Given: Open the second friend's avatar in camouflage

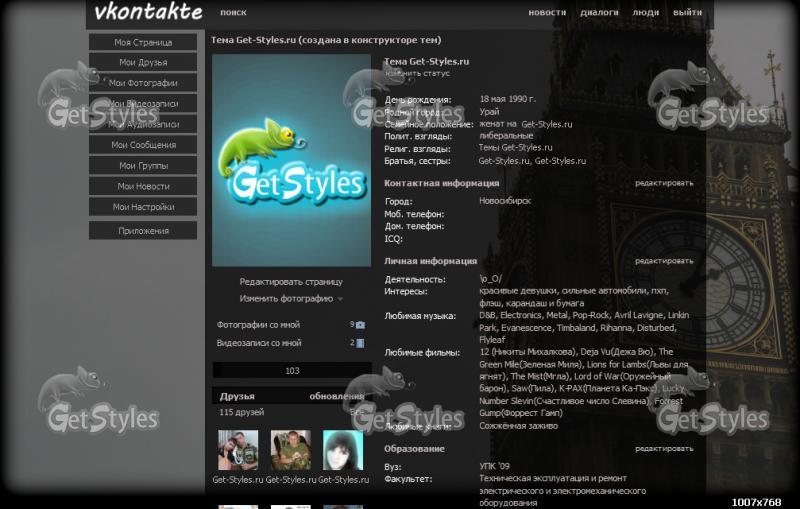Looking at the screenshot, I should click(x=290, y=450).
